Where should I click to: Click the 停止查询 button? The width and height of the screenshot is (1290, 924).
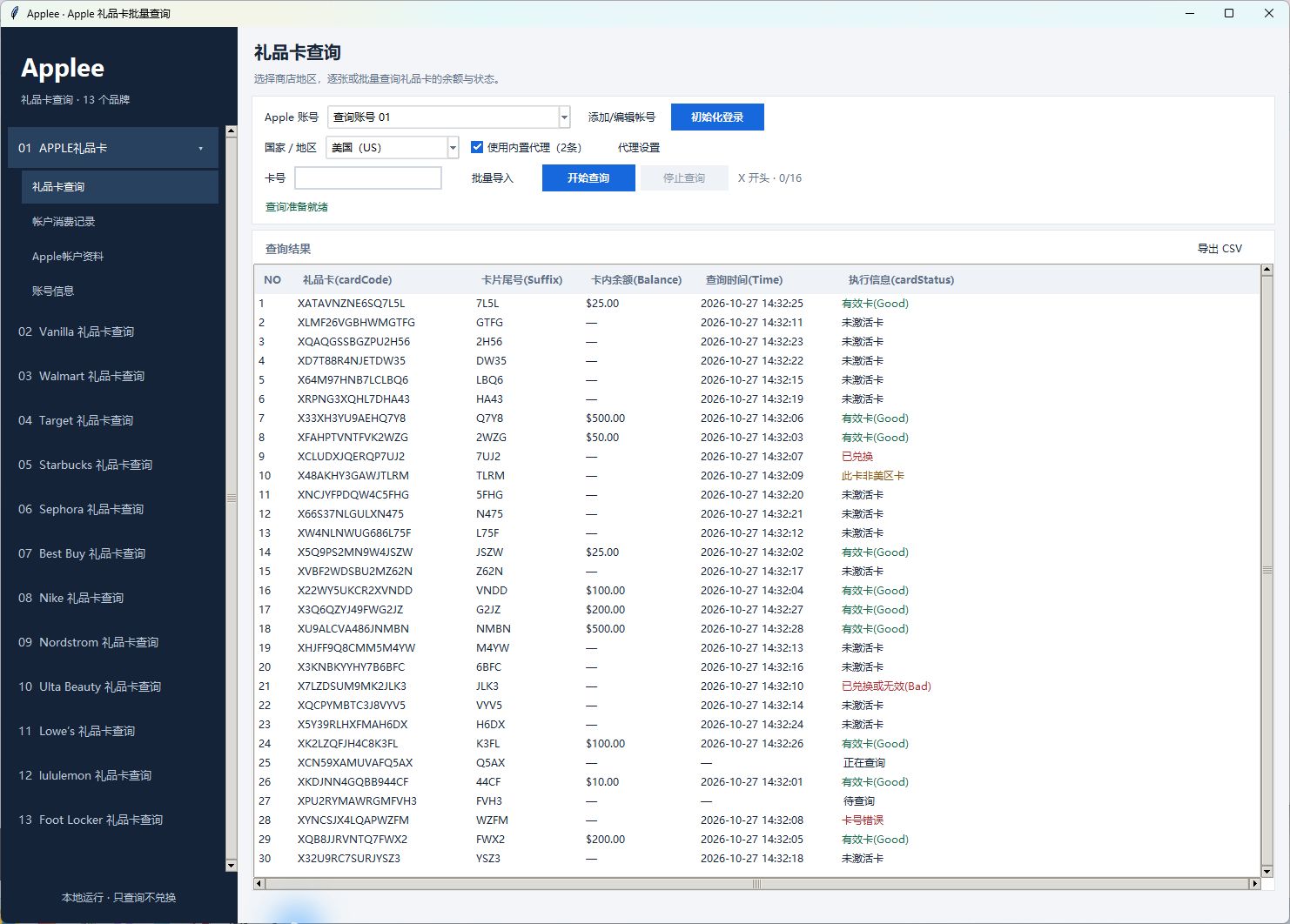click(x=684, y=178)
